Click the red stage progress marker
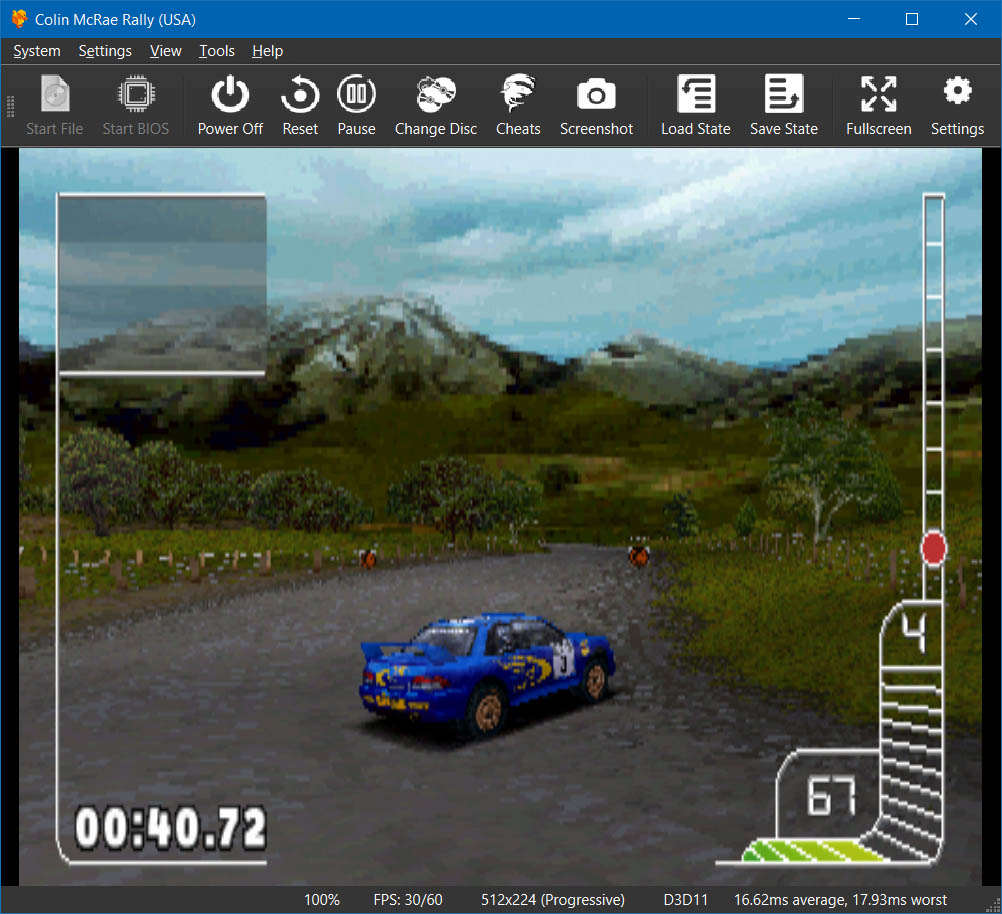 (x=934, y=548)
